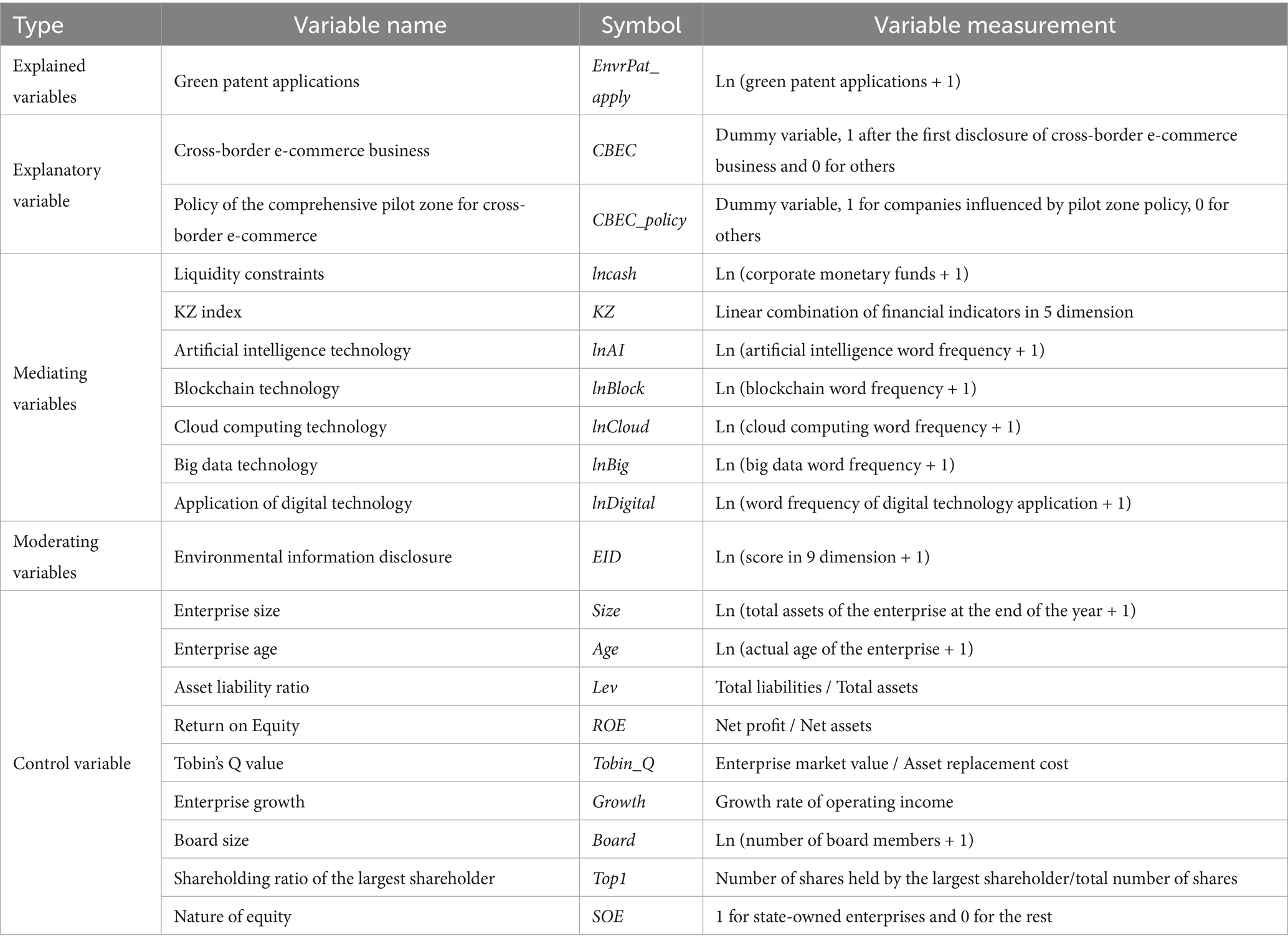Click the 'Tobin_Q' symbol cell
This screenshot has height=946, width=1288.
pos(623,764)
